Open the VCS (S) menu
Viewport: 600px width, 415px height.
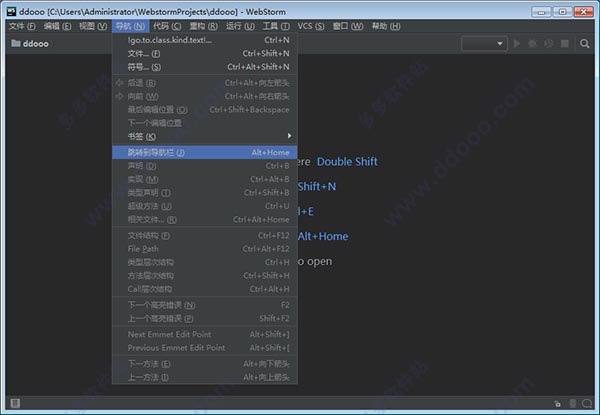click(311, 26)
